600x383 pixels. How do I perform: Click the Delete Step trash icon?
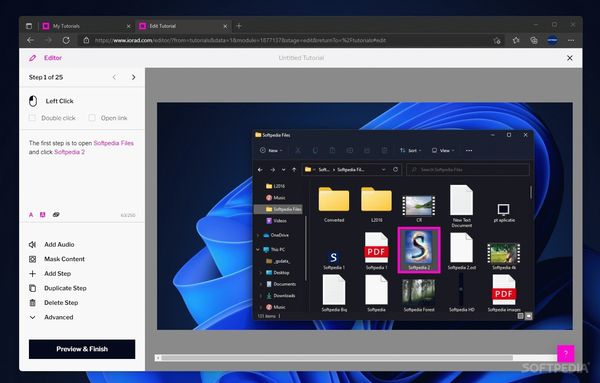(33, 303)
